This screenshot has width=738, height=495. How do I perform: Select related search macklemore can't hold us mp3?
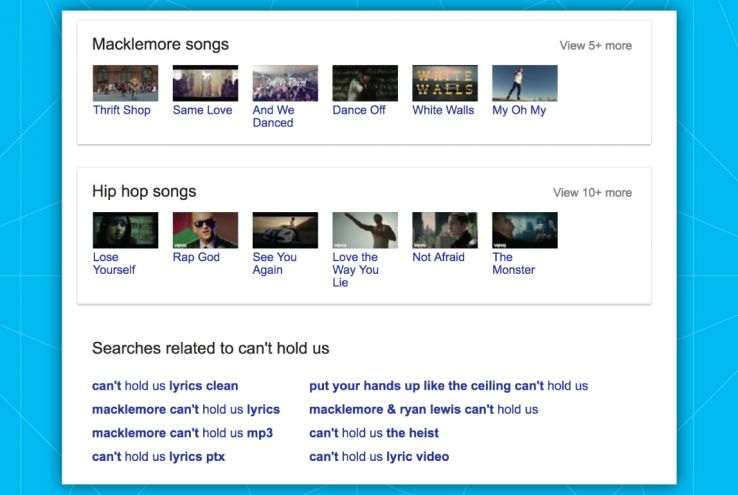tap(182, 433)
